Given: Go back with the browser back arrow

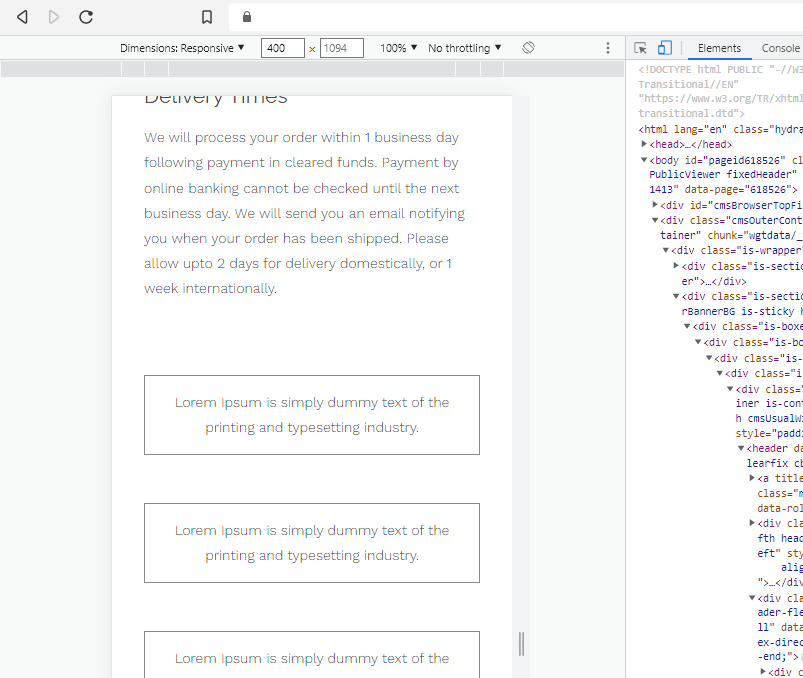Looking at the screenshot, I should 22,17.
